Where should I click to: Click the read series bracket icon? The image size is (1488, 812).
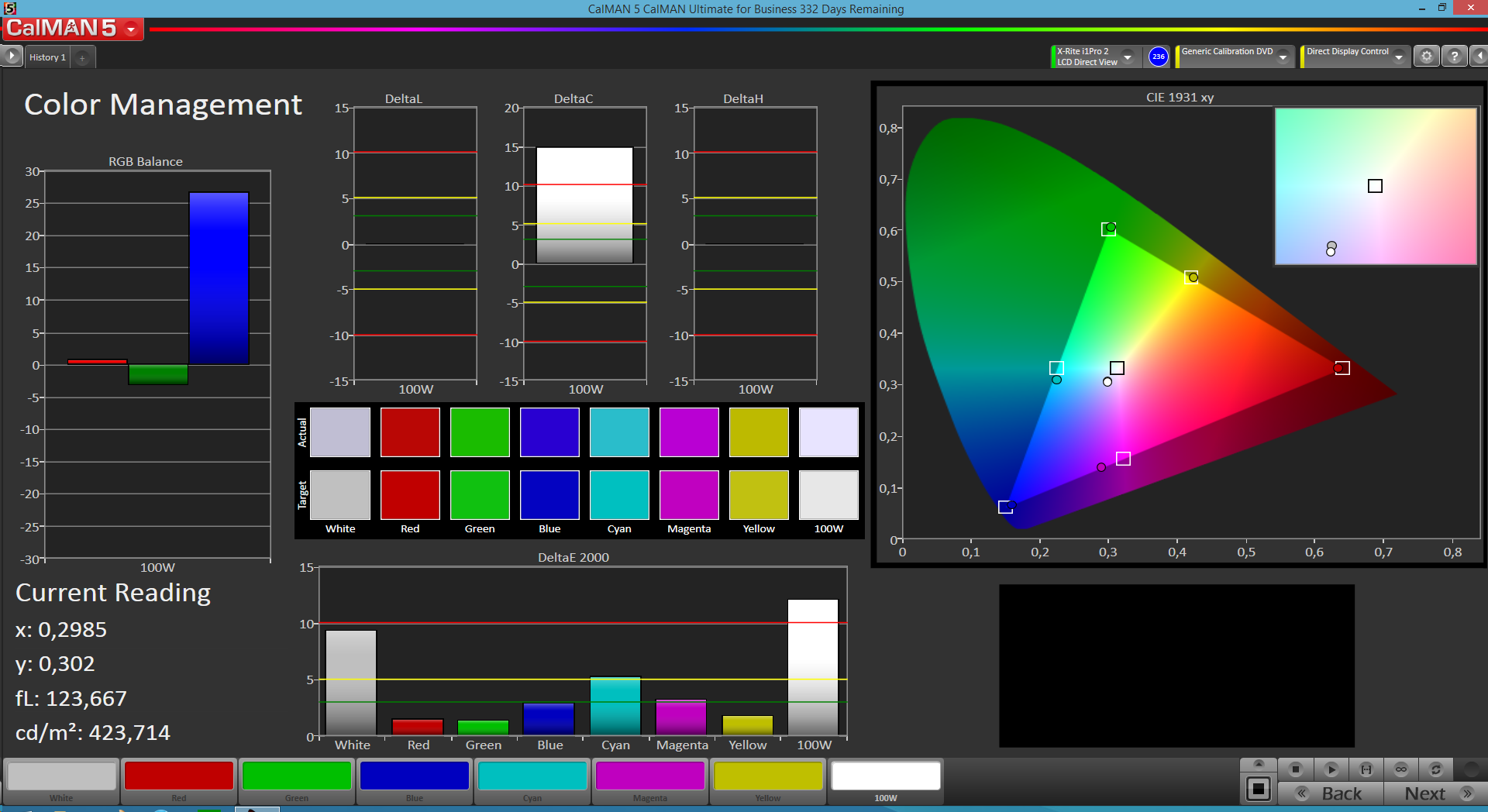click(1366, 769)
